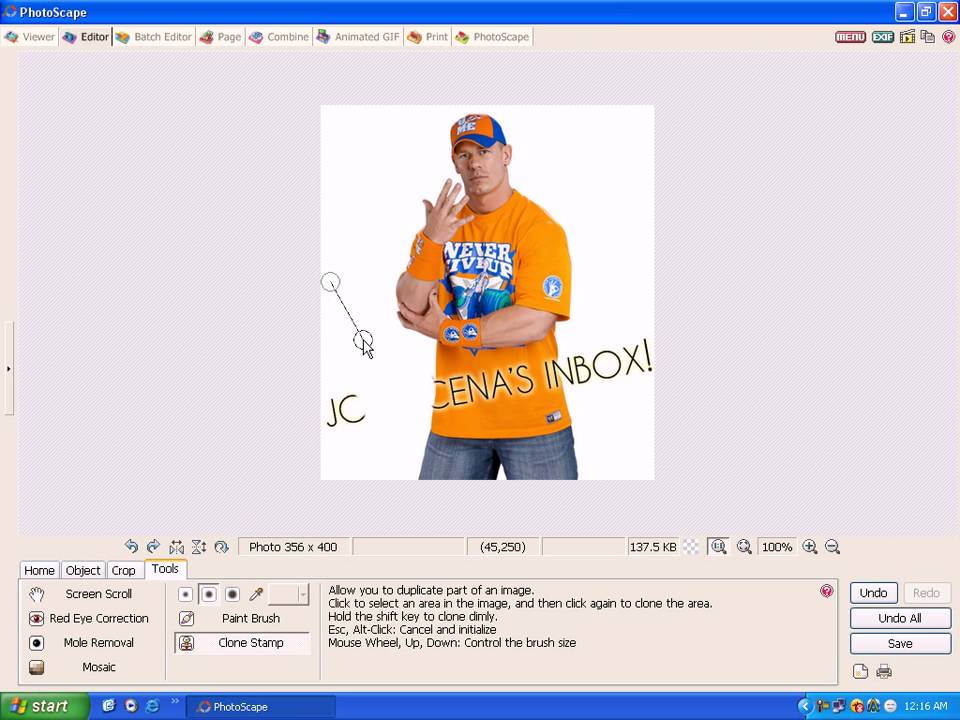The image size is (960, 720).
Task: Rotate the photo icon
Action: (221, 547)
